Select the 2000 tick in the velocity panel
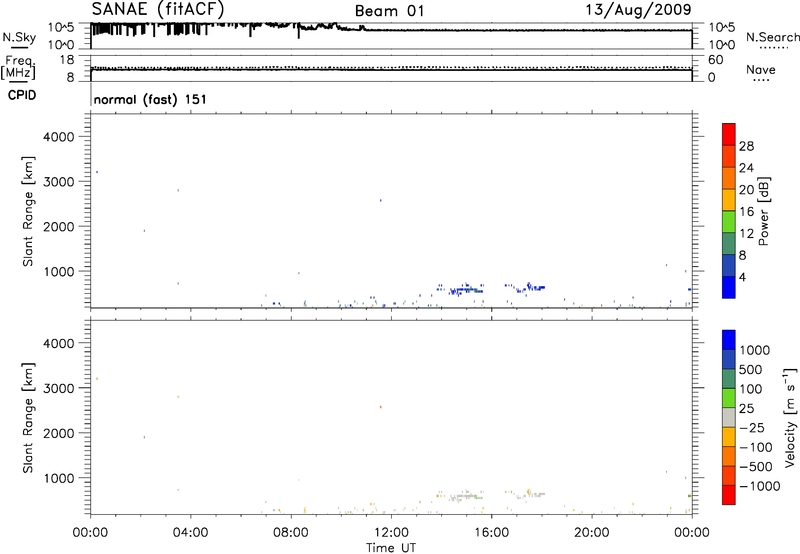800x554 pixels. pos(59,433)
